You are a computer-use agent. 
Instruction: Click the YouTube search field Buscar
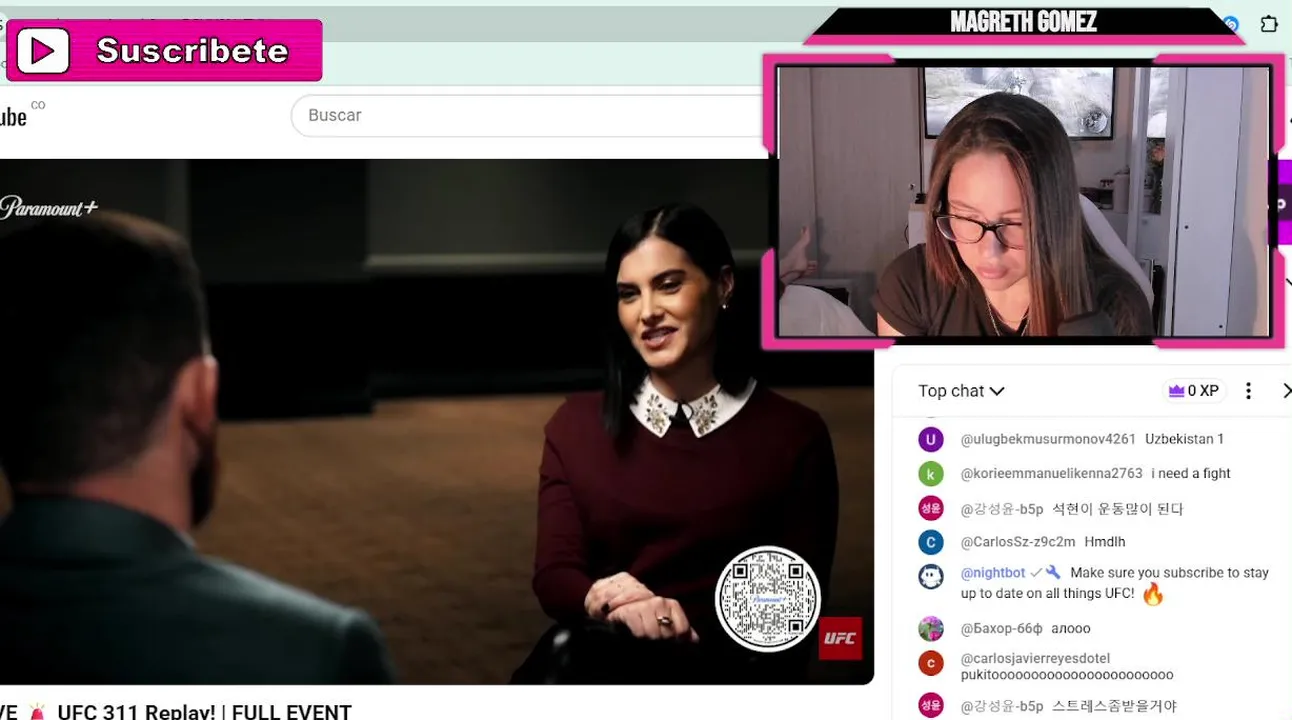point(530,115)
